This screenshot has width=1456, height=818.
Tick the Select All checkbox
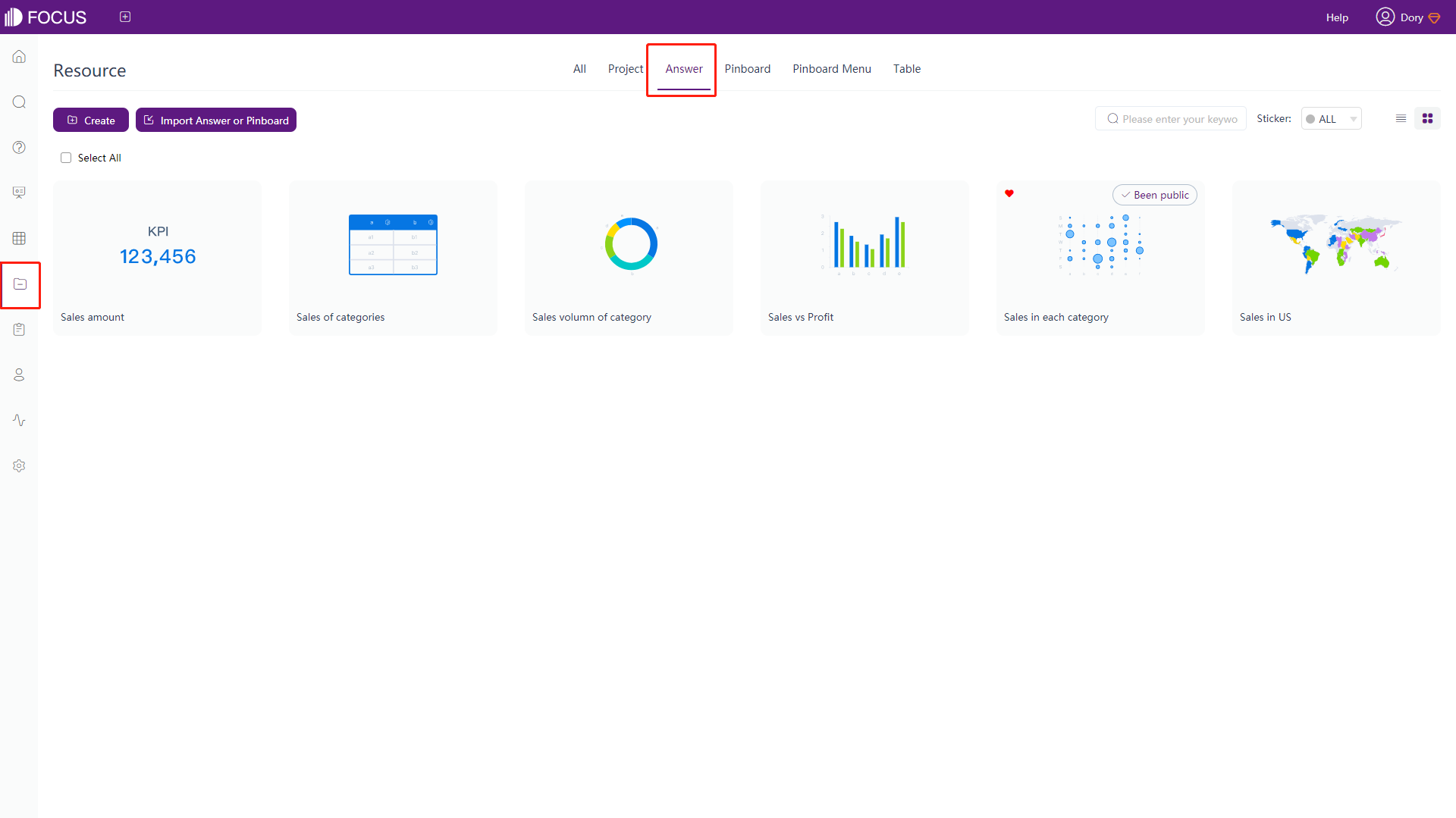click(x=66, y=158)
